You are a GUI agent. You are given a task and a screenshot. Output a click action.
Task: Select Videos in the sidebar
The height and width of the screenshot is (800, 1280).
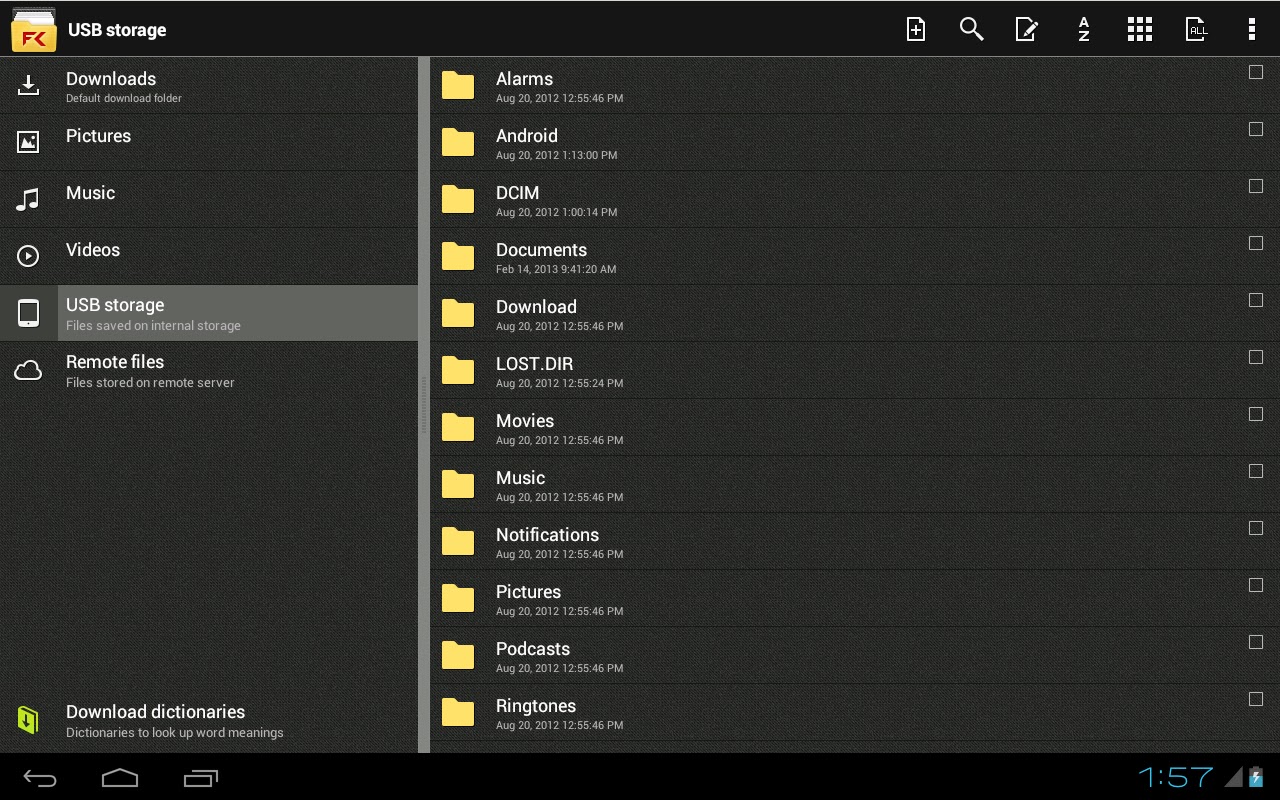tap(209, 257)
